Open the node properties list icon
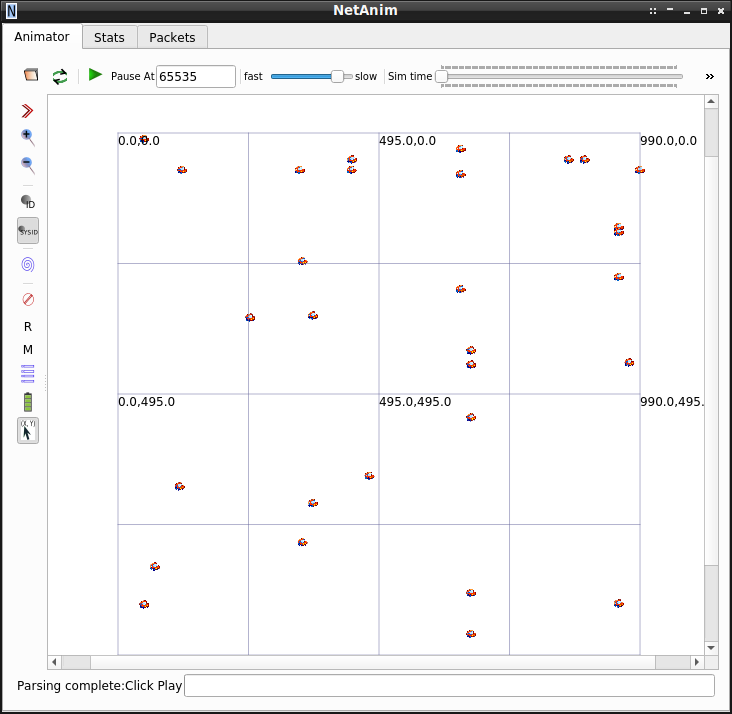This screenshot has width=732, height=714. (28, 374)
